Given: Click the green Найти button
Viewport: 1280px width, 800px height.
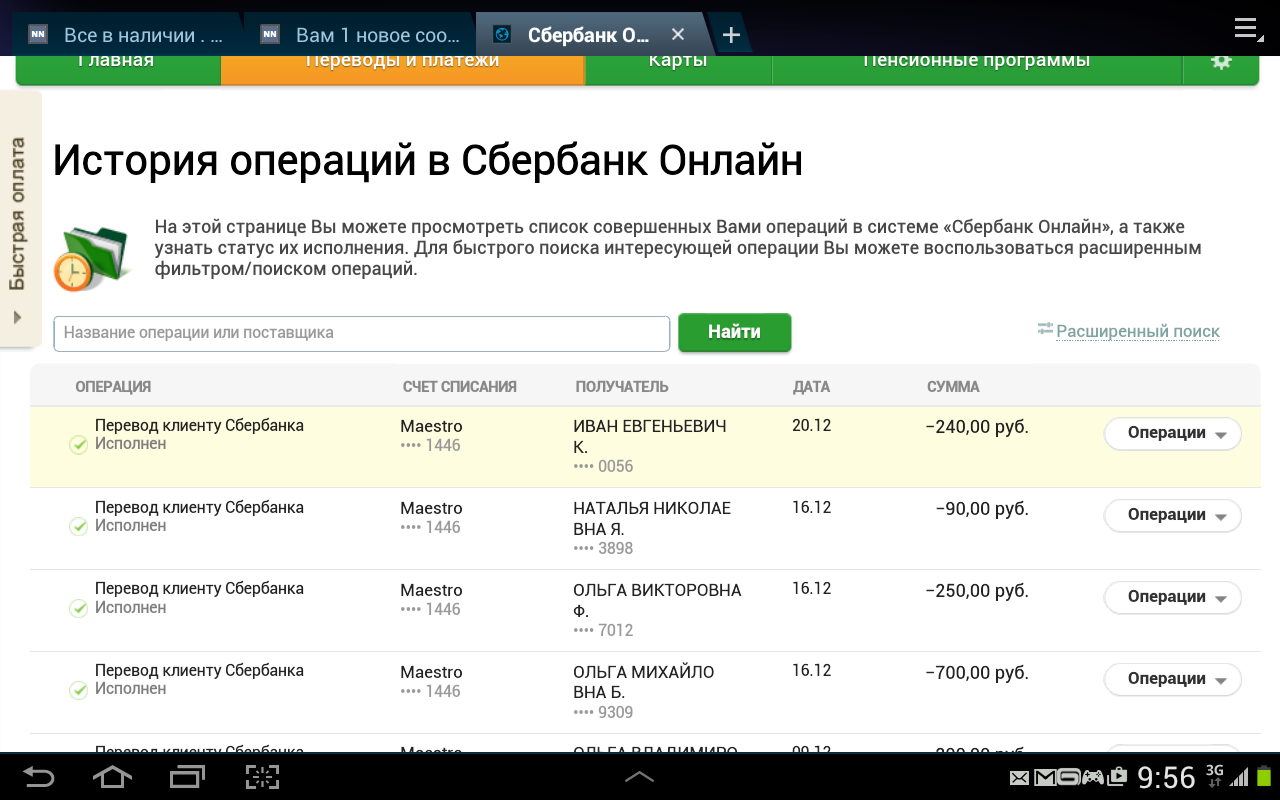Looking at the screenshot, I should [x=735, y=332].
